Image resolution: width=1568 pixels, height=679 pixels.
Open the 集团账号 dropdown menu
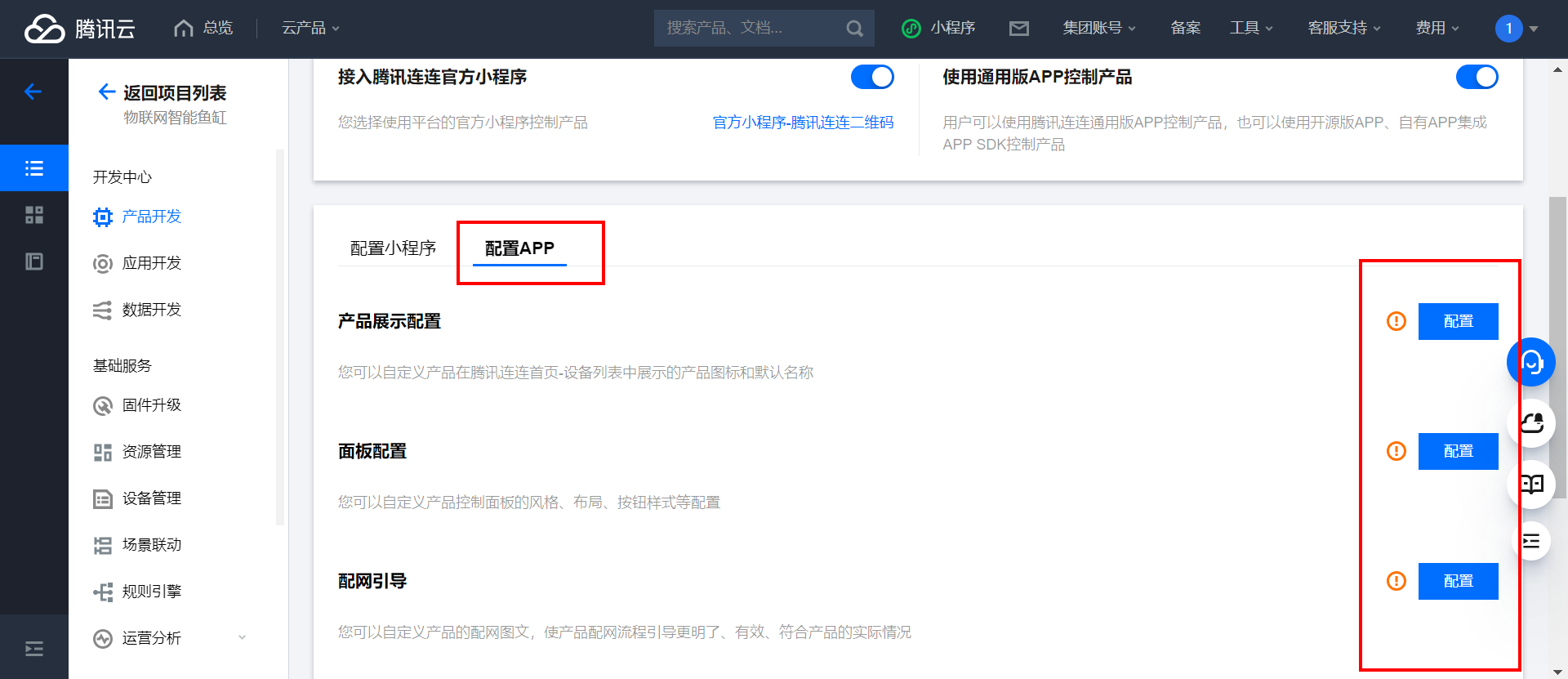[1098, 29]
